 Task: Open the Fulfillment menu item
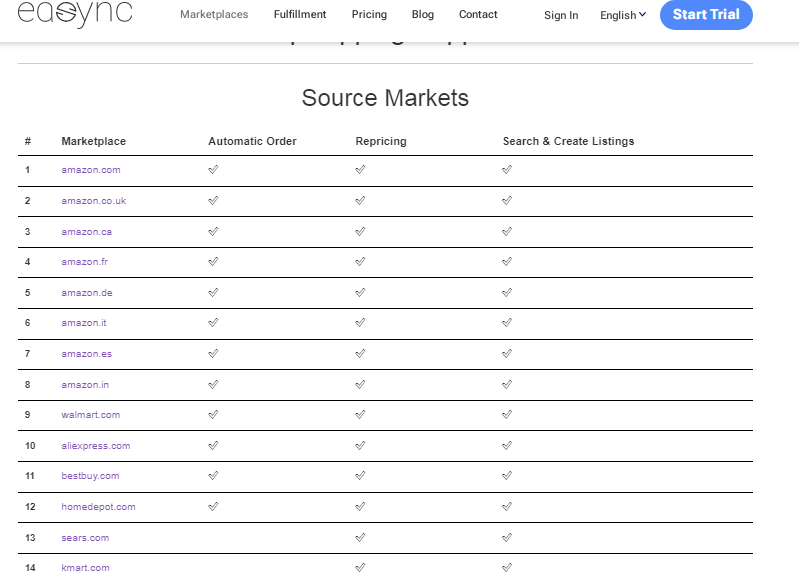coord(300,14)
